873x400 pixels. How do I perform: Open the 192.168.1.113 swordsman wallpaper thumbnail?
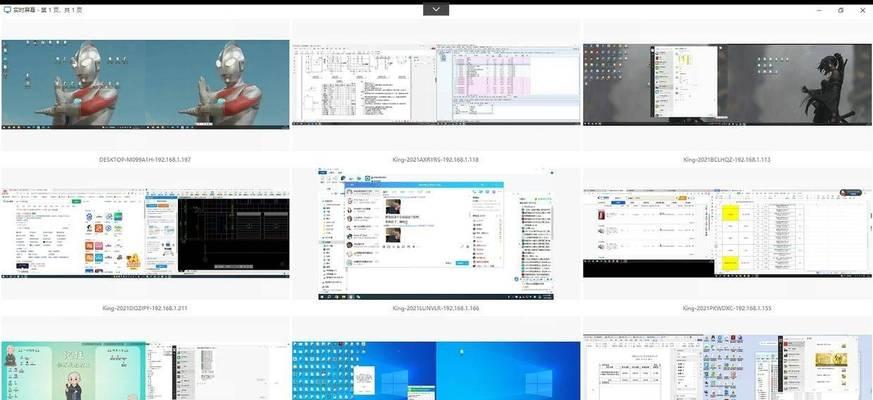coord(728,85)
